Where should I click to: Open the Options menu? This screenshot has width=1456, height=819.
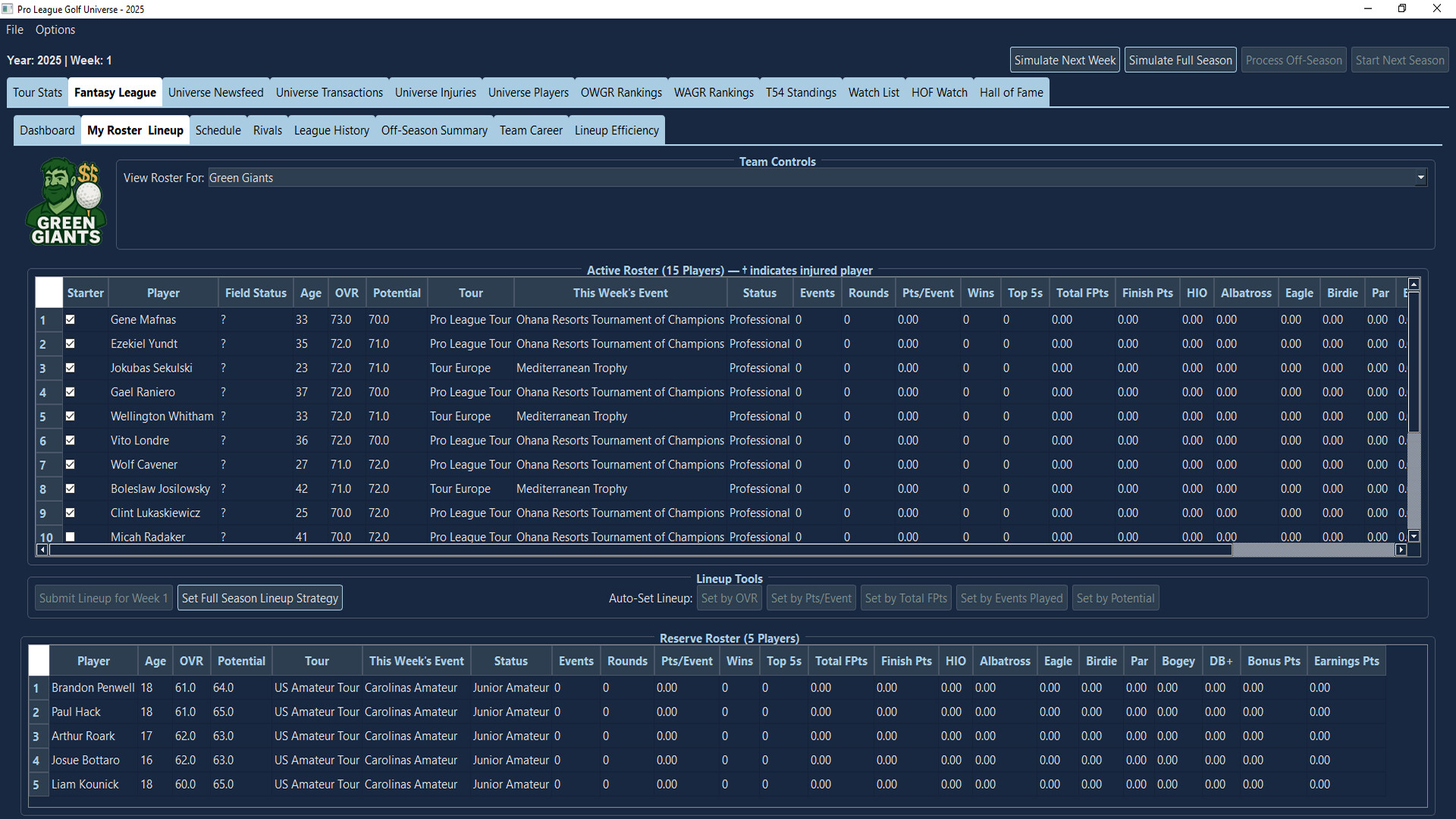55,30
